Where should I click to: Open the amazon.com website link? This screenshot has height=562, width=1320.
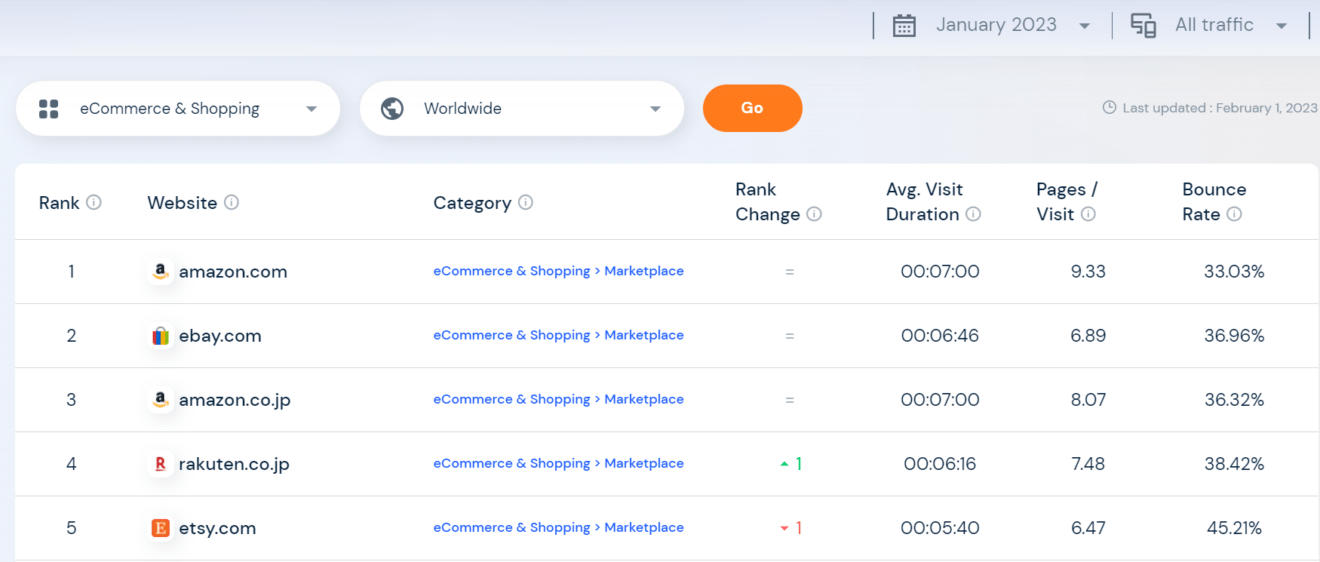[233, 272]
